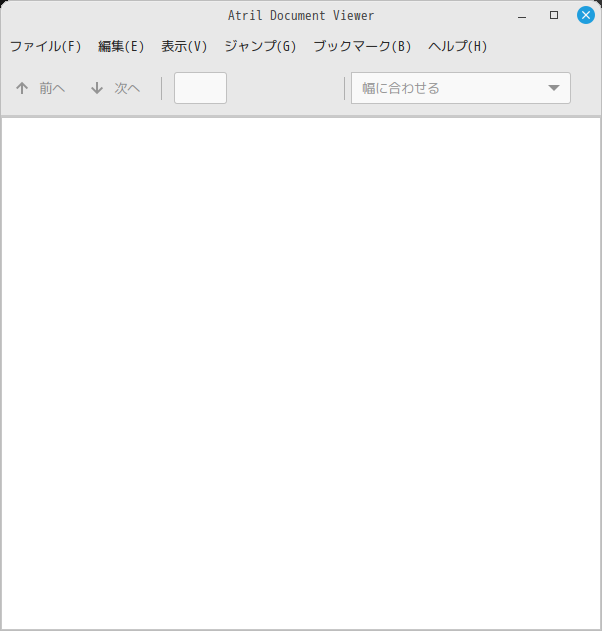This screenshot has width=602, height=631.
Task: Open the ファイル(F) menu
Action: click(45, 46)
